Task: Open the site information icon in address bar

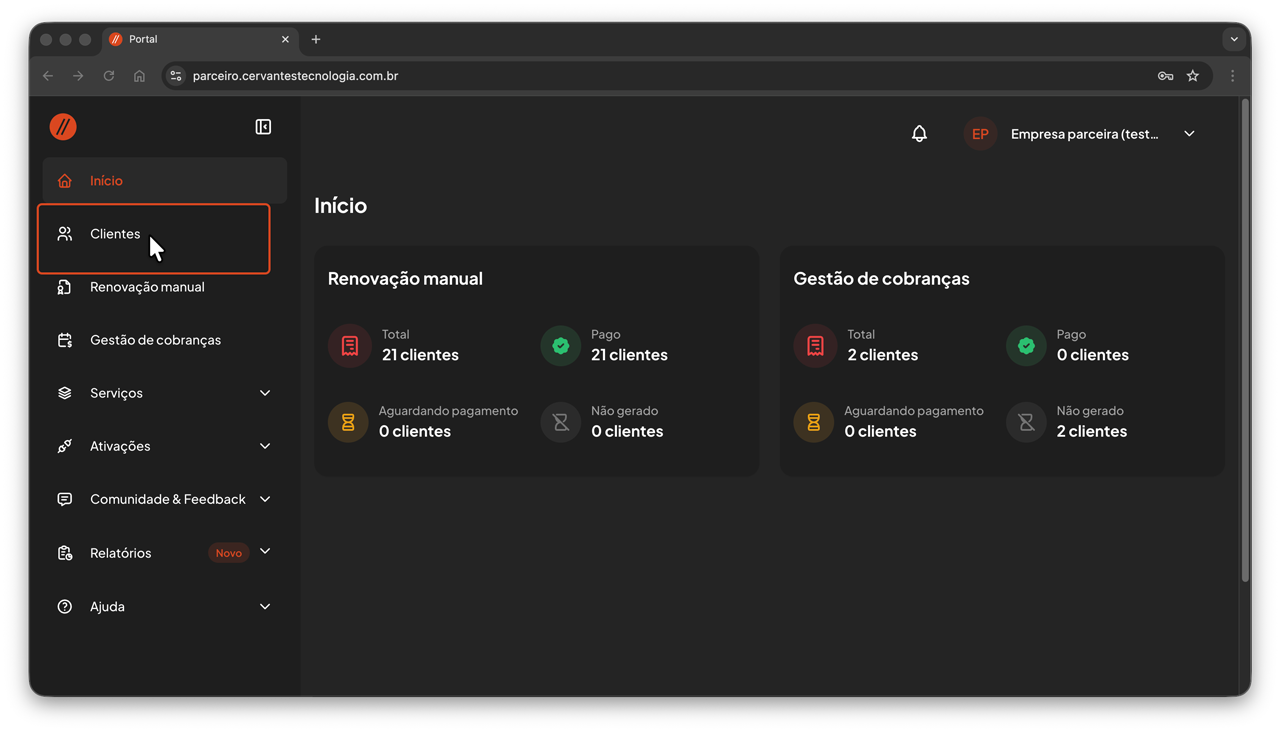Action: click(176, 76)
